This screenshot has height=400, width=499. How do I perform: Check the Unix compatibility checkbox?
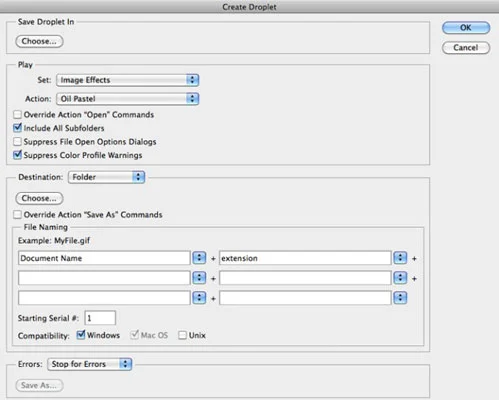click(x=182, y=335)
